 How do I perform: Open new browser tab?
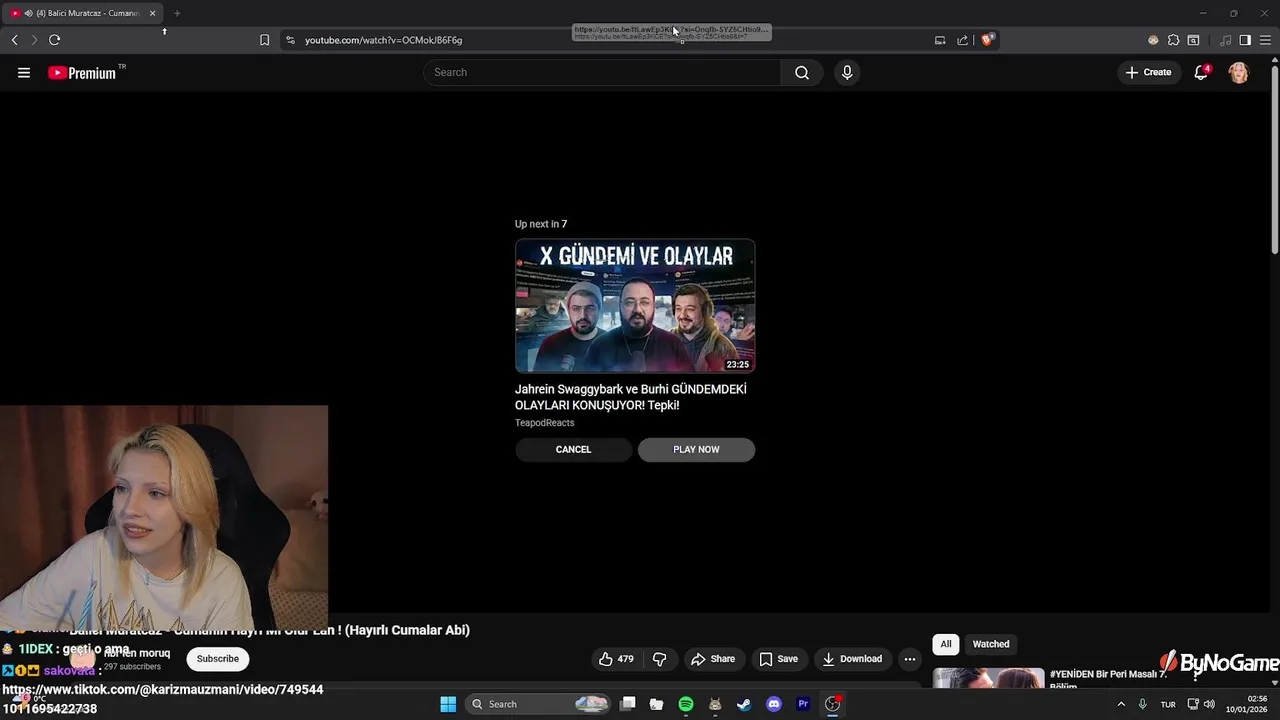pyautogui.click(x=177, y=13)
